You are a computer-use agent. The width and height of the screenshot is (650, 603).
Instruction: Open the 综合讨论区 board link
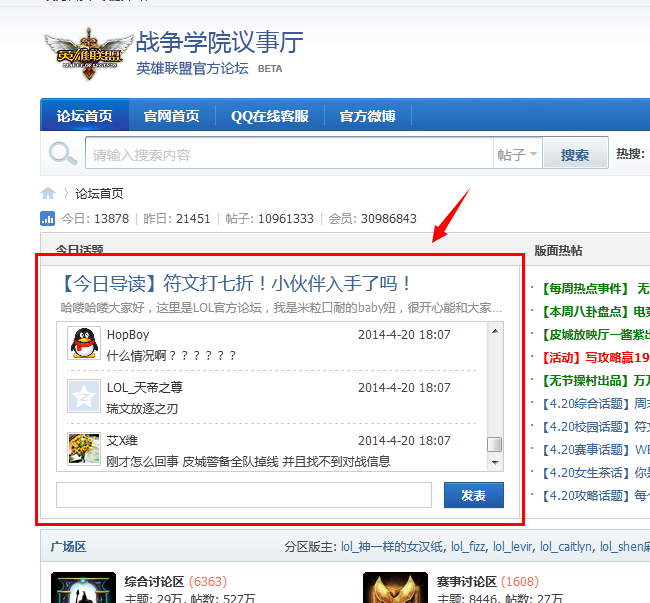(154, 581)
